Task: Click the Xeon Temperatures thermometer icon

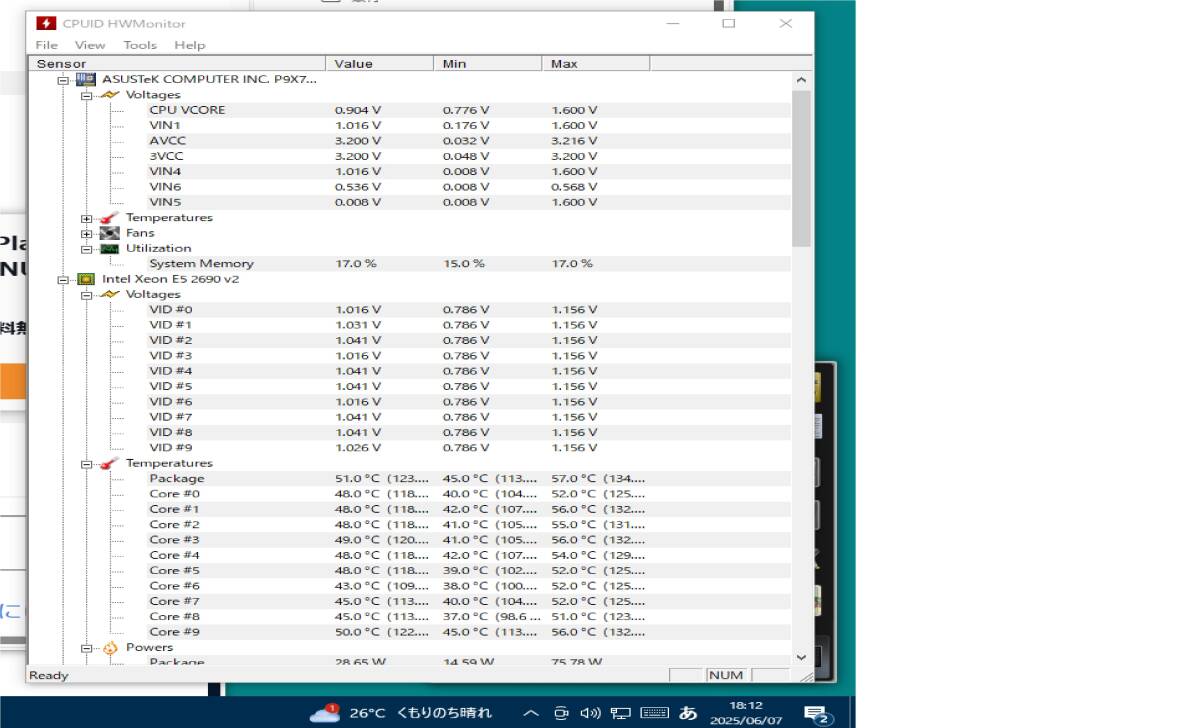Action: [110, 463]
